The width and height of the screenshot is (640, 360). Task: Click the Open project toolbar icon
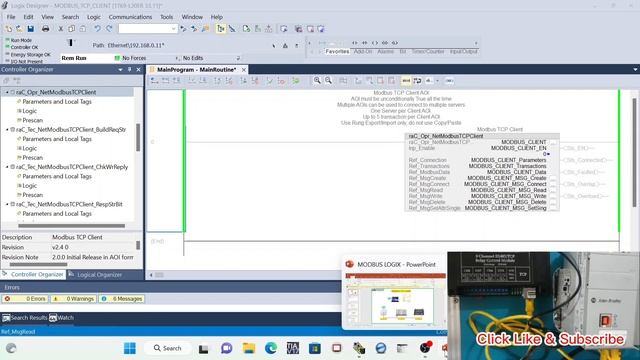[19, 29]
